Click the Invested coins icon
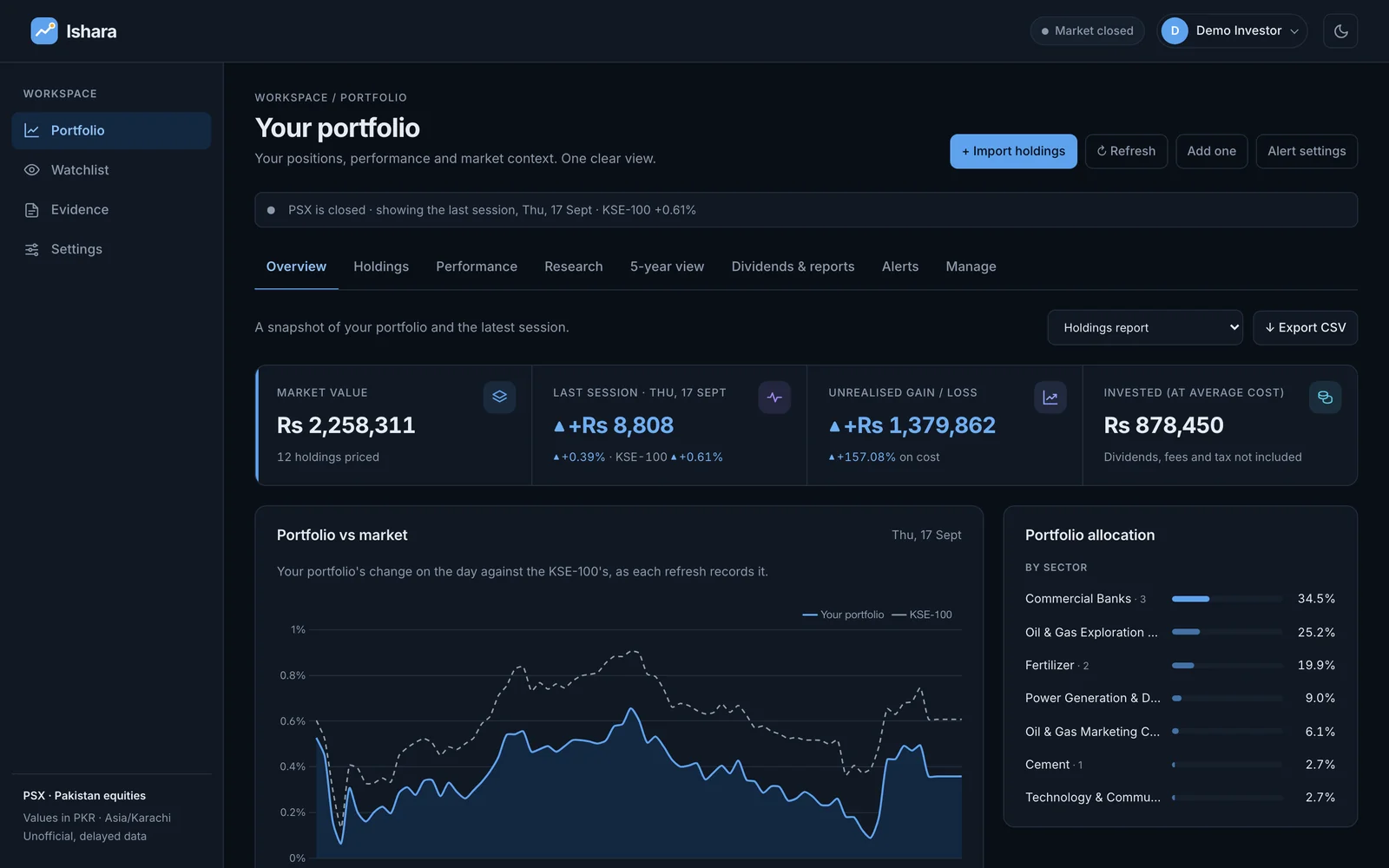This screenshot has width=1389, height=868. (1326, 398)
